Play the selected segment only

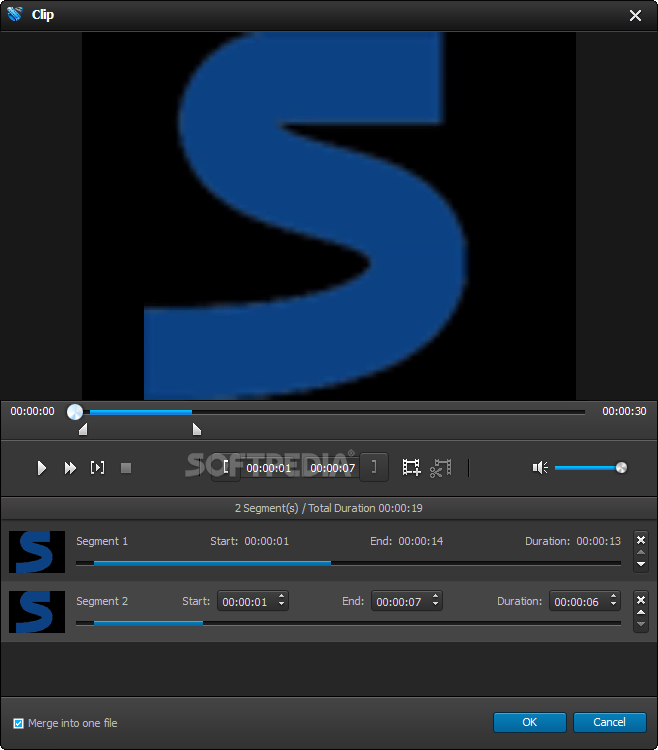click(x=98, y=467)
